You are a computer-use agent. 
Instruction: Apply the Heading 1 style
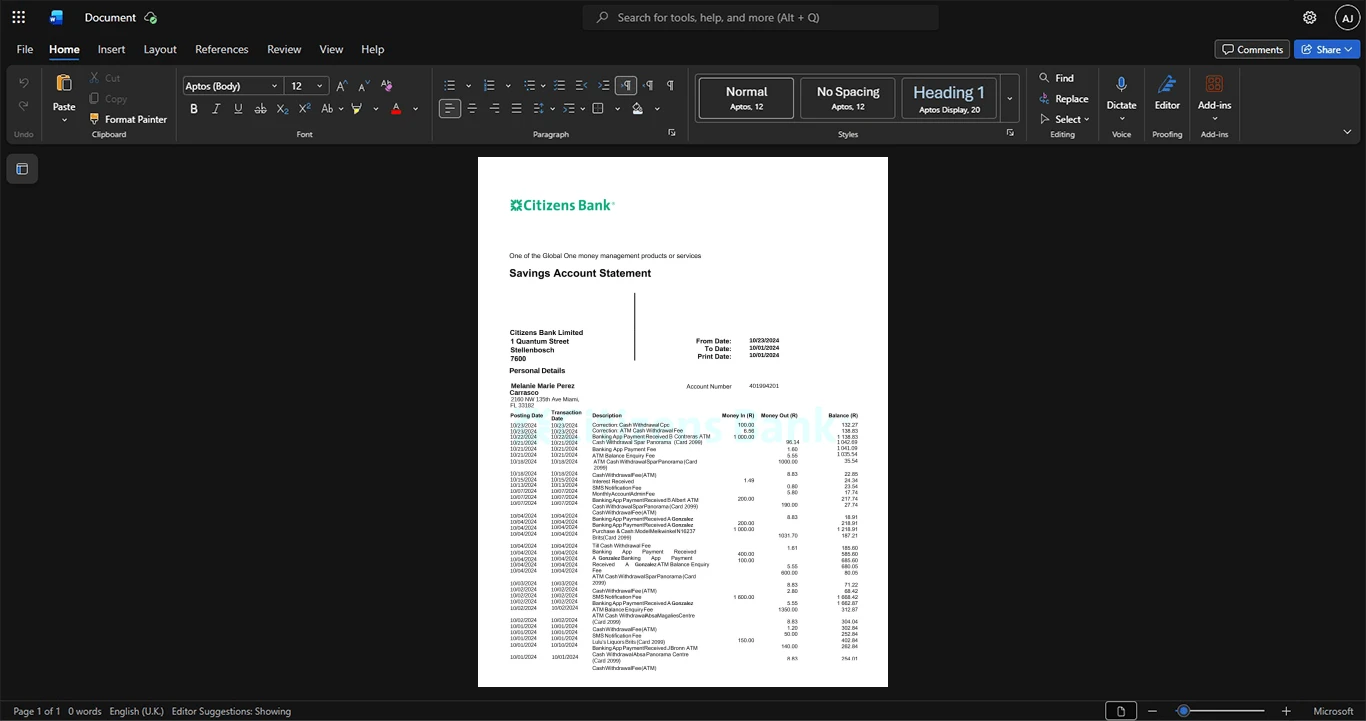(949, 98)
